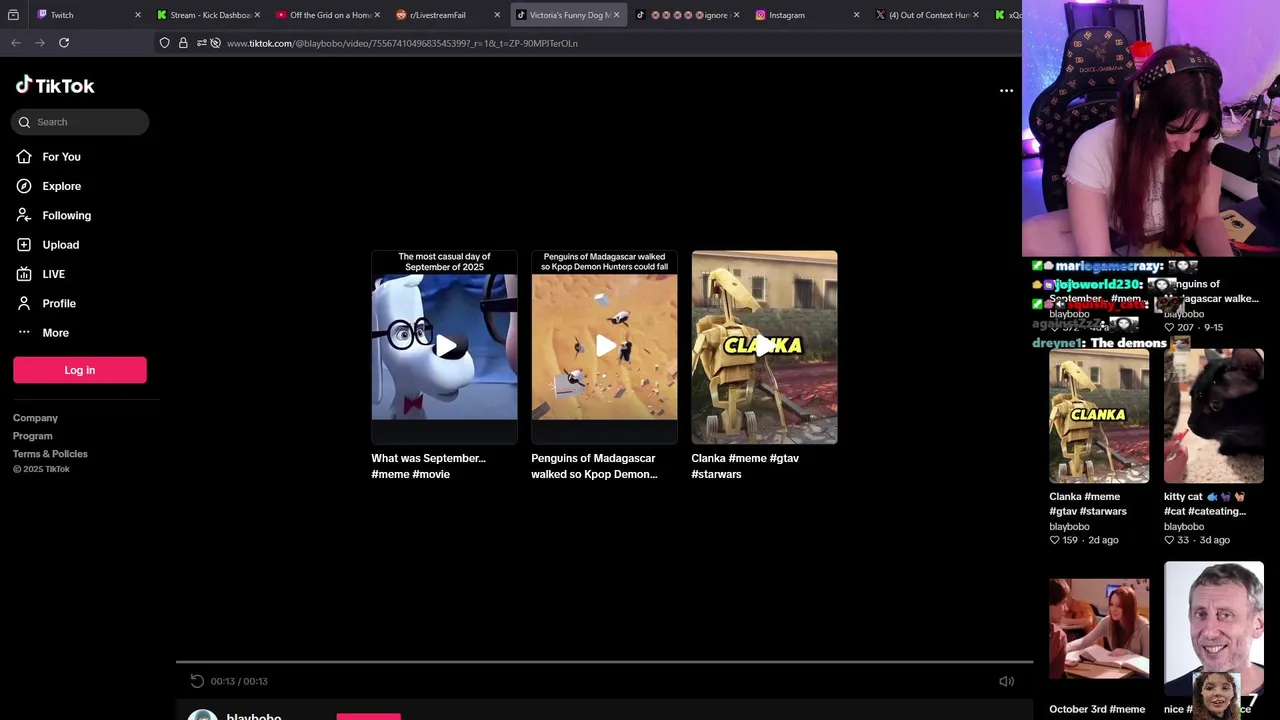Screen dimensions: 1280x720
Task: Expand the Terms & Policies section
Action: (x=50, y=454)
